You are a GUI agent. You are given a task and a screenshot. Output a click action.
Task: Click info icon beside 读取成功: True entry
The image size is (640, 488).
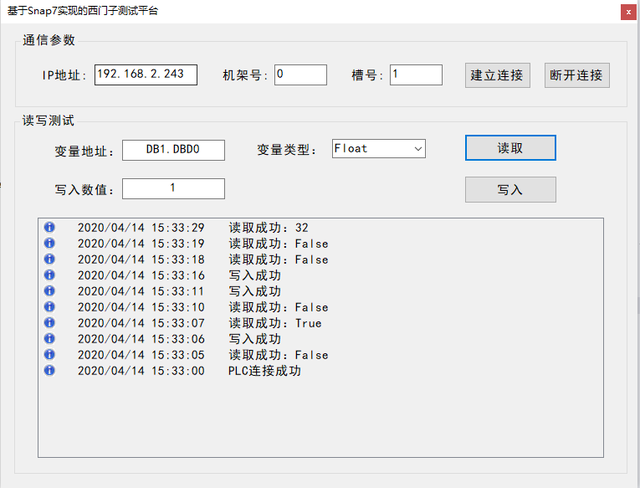pos(49,323)
